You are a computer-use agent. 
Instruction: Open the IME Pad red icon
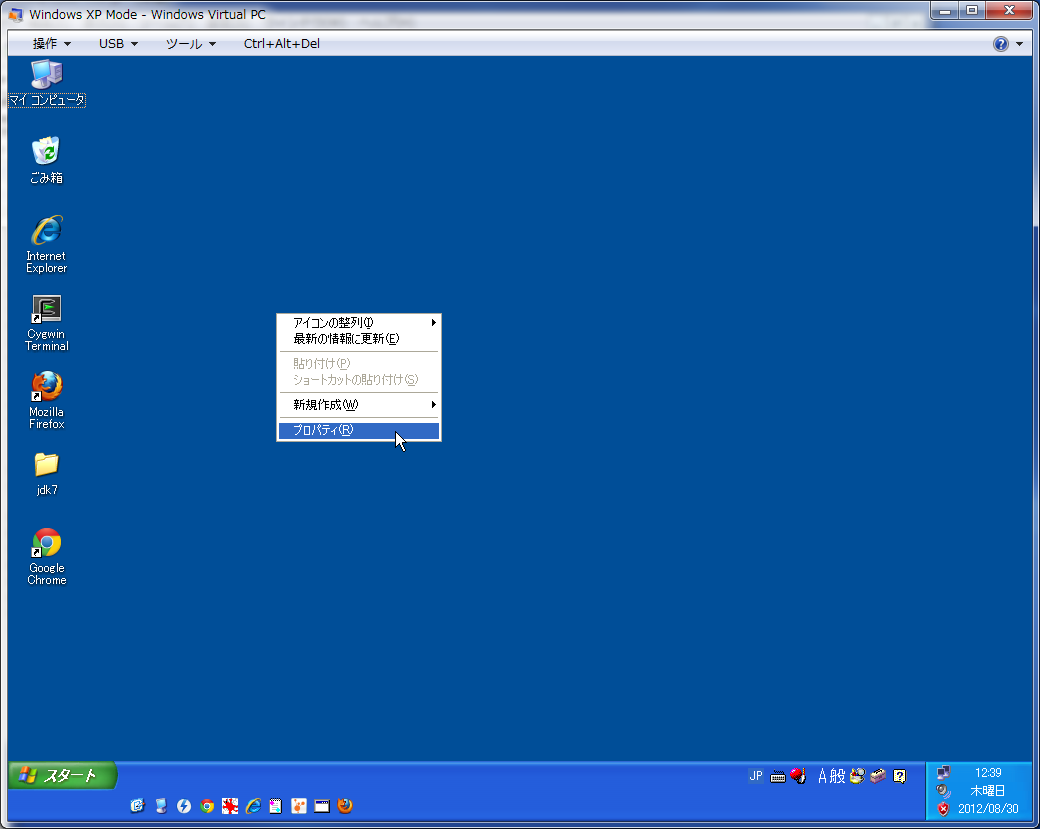(x=799, y=776)
